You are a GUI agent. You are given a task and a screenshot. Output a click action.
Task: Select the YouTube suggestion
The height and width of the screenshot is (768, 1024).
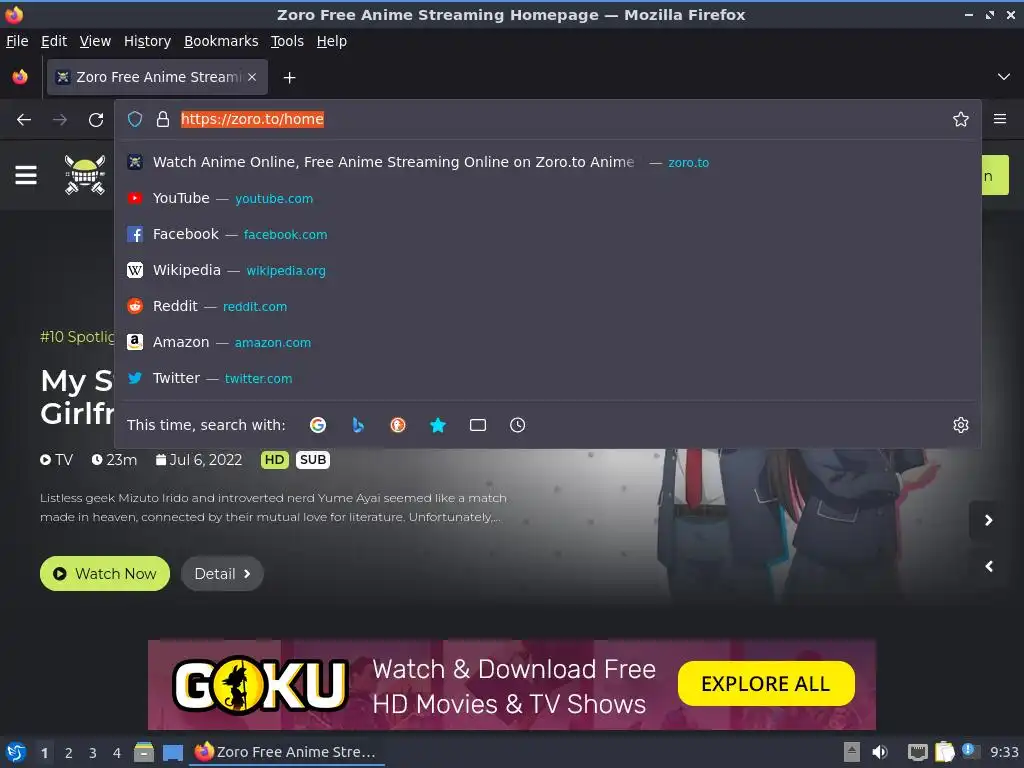click(x=548, y=198)
